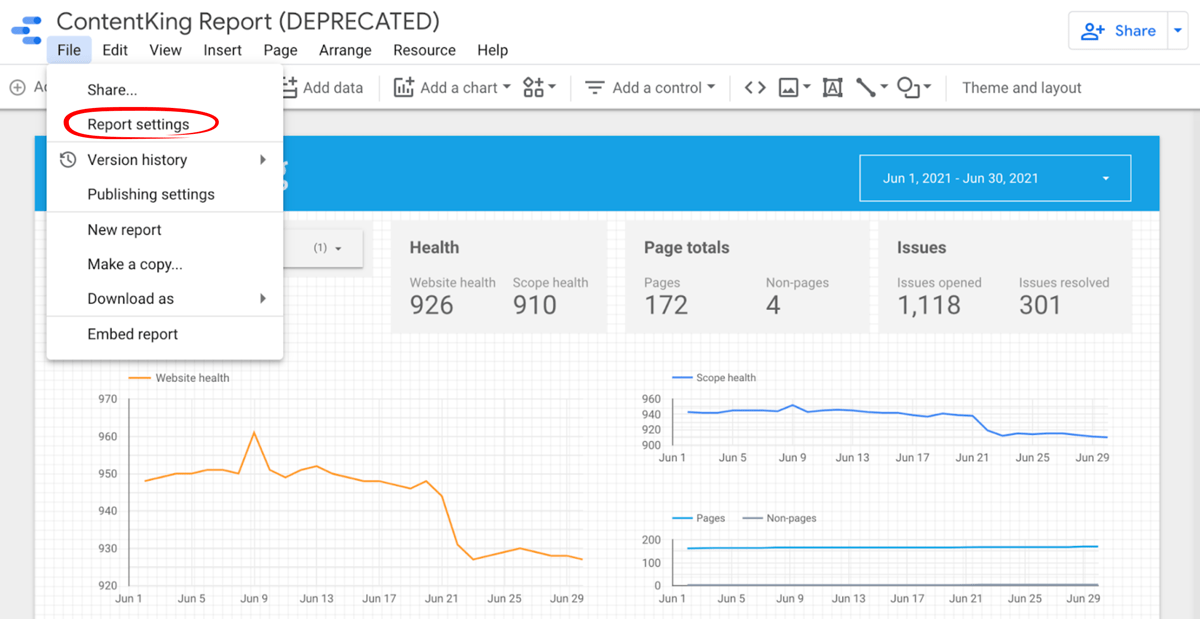Viewport: 1200px width, 619px height.
Task: Click the URL embed code icon
Action: click(x=755, y=88)
